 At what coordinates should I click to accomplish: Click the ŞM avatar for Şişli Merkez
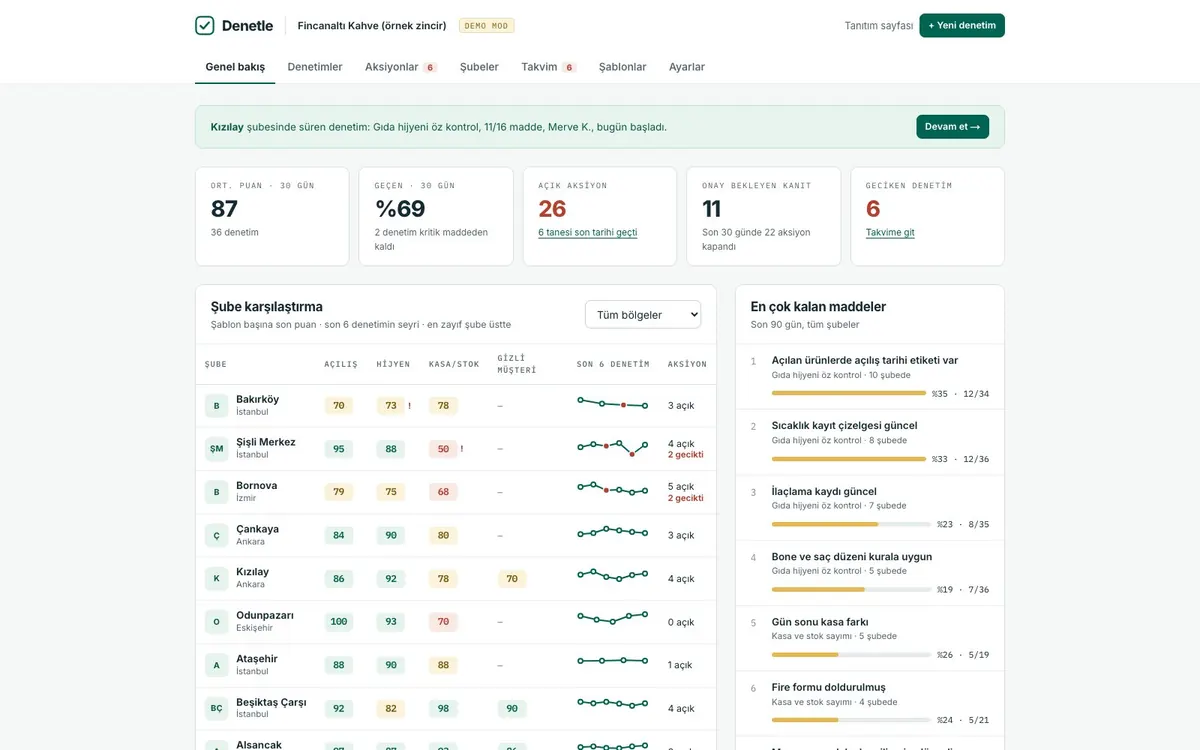pos(216,449)
